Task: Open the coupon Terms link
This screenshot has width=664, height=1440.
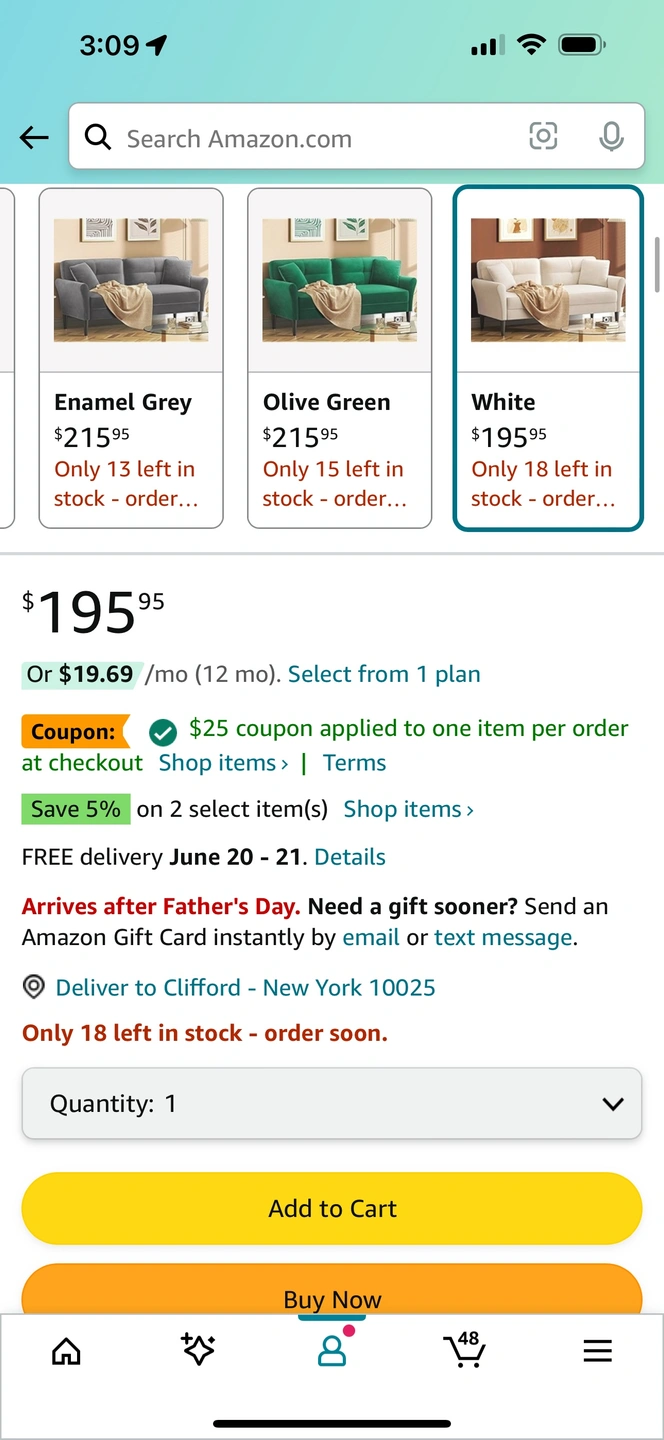Action: (x=354, y=763)
